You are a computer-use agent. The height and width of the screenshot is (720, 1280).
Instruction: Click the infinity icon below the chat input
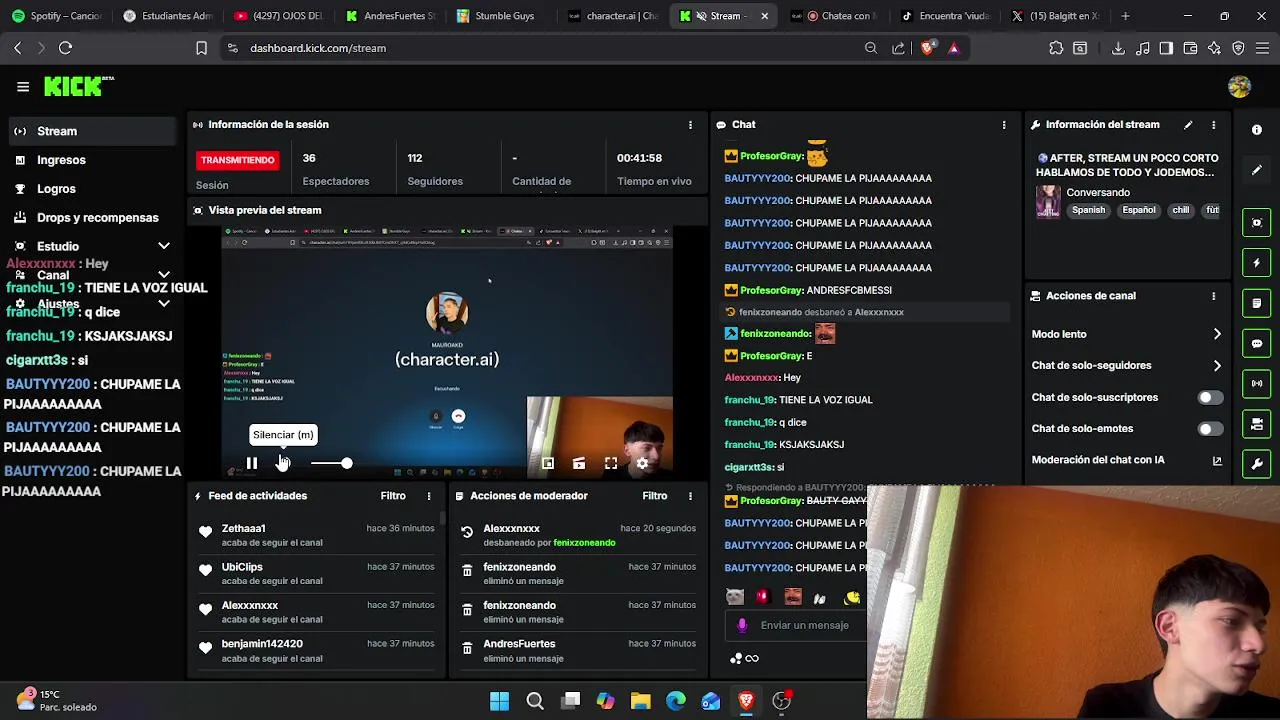tap(752, 658)
